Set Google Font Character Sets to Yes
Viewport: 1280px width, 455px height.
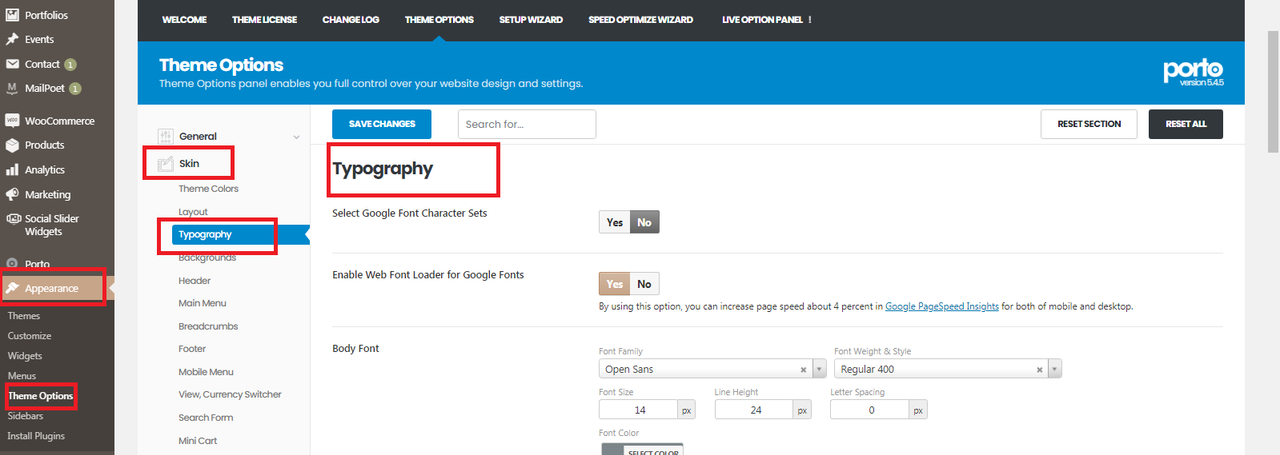click(614, 222)
